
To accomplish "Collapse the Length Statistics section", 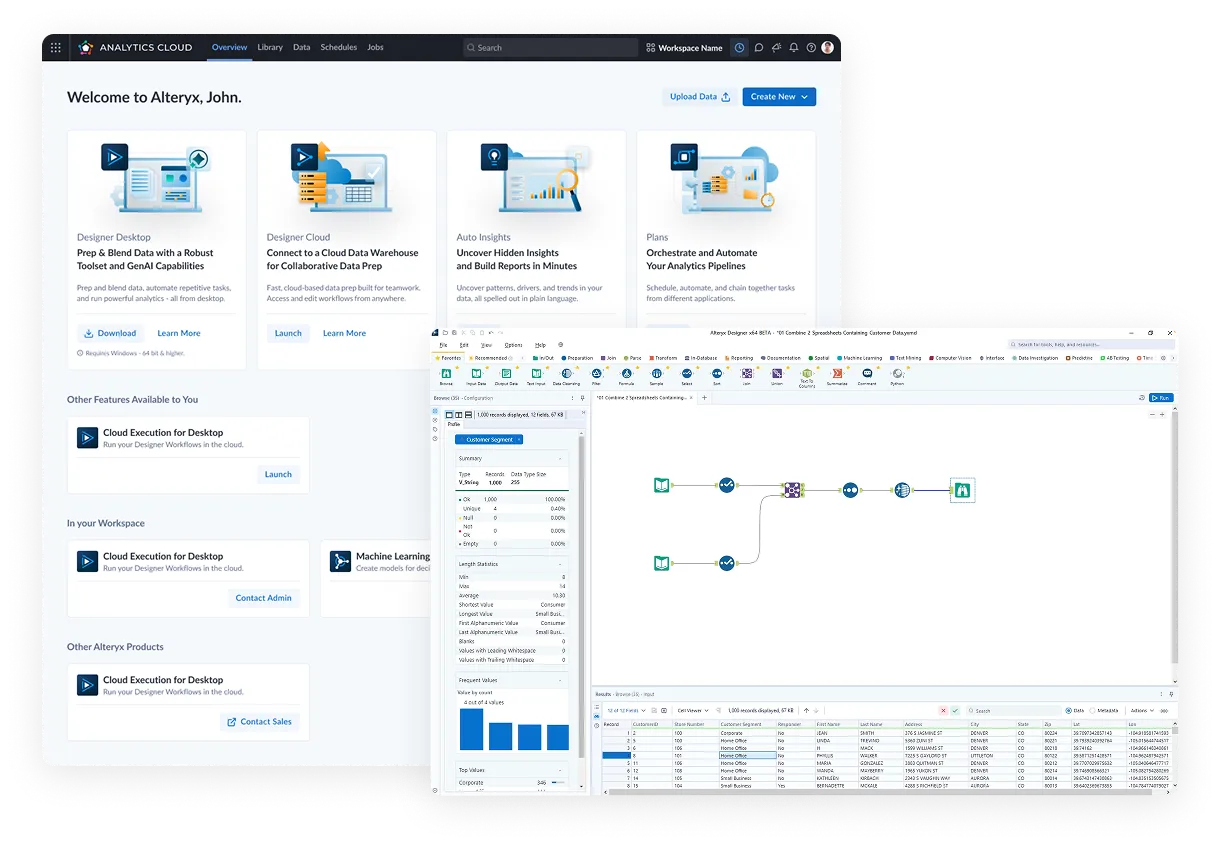I will (558, 564).
